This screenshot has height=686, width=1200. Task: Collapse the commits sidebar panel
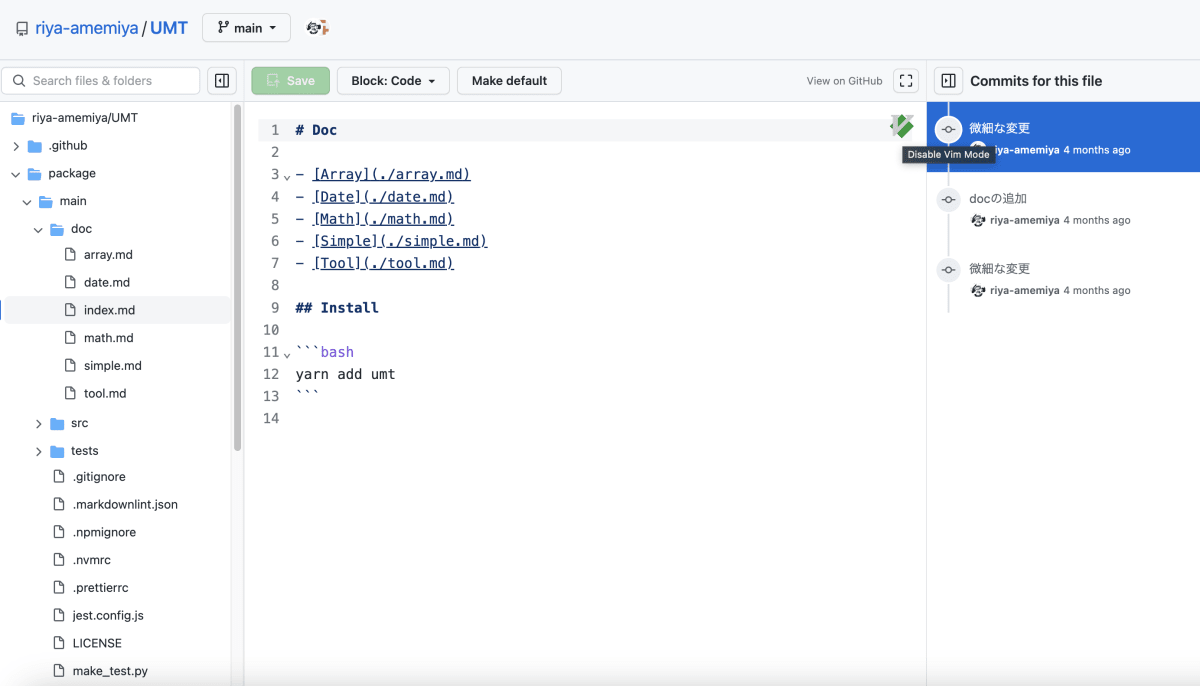point(949,81)
